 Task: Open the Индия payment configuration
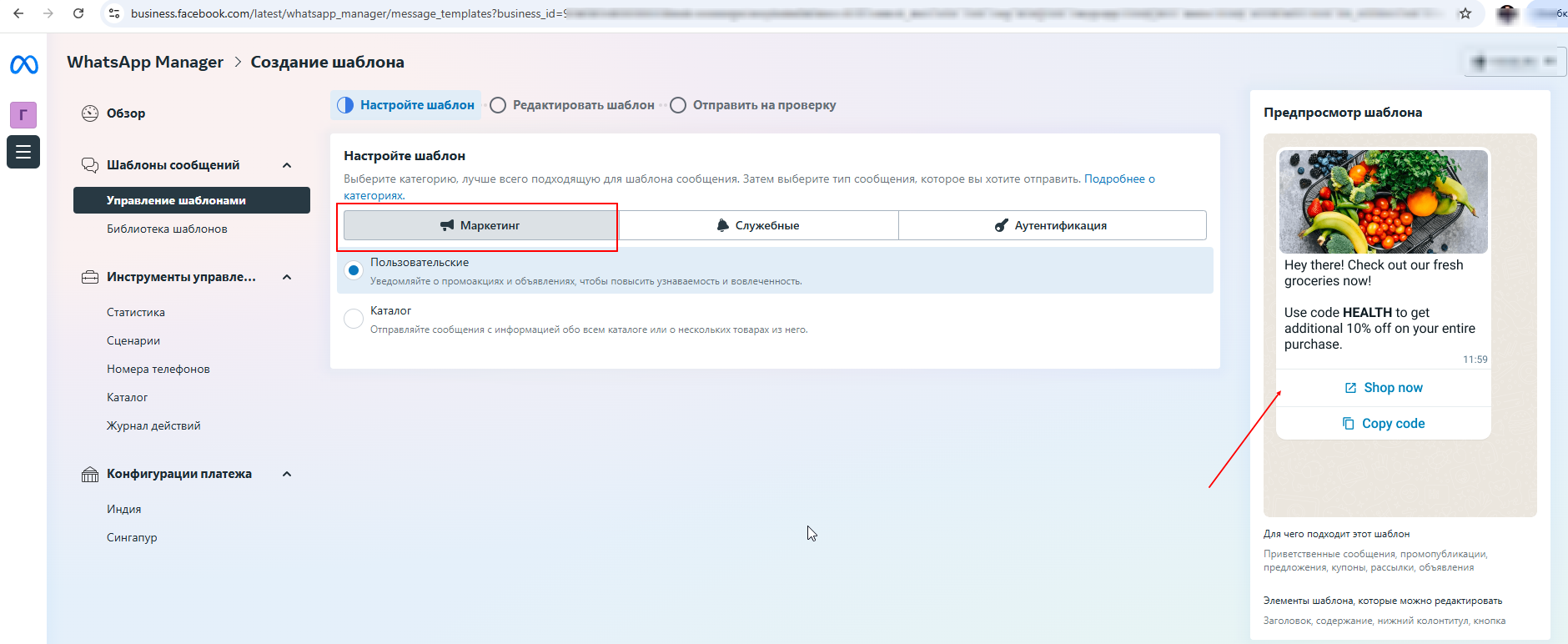124,509
